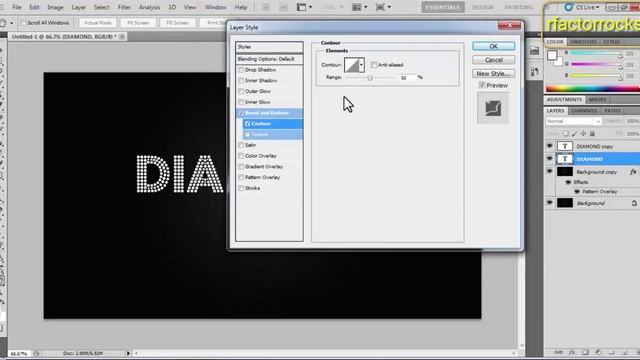This screenshot has width=640, height=360.
Task: Click the Range percentage input field
Action: 407,78
